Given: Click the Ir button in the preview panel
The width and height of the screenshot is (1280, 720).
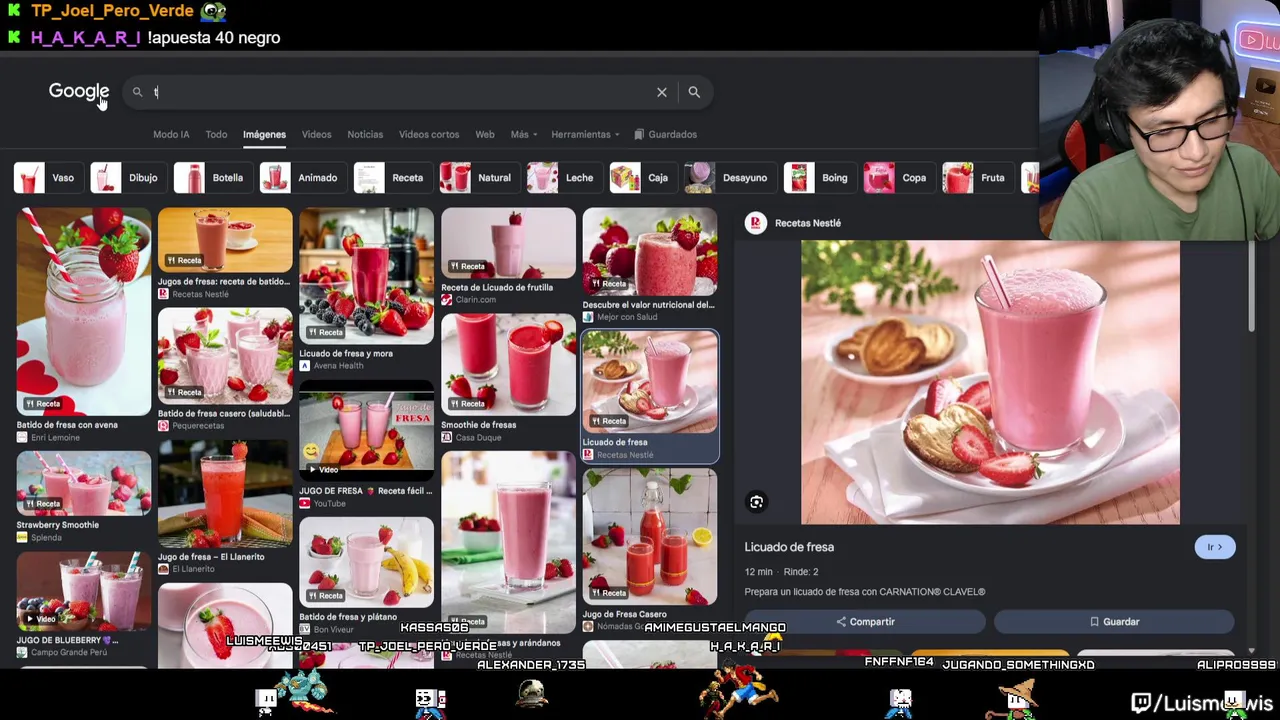Looking at the screenshot, I should pos(1215,547).
